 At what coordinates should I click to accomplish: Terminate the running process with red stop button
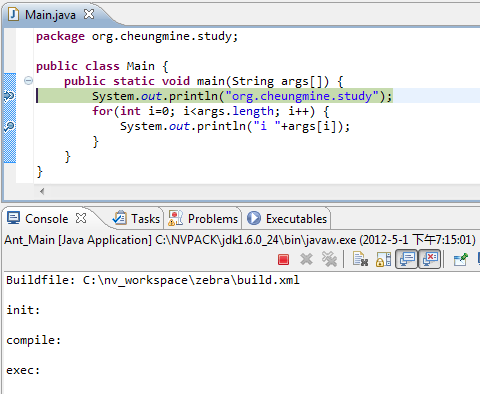pos(283,259)
